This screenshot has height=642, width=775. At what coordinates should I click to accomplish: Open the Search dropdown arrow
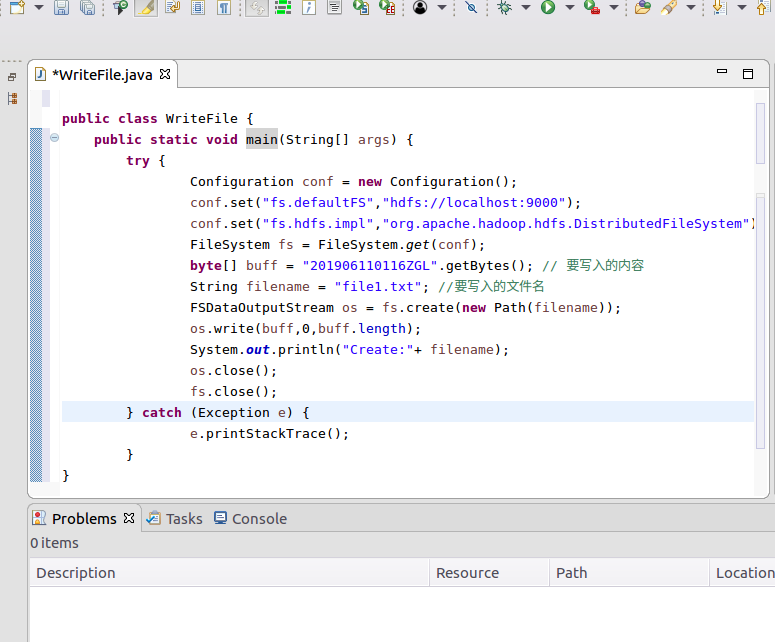691,7
